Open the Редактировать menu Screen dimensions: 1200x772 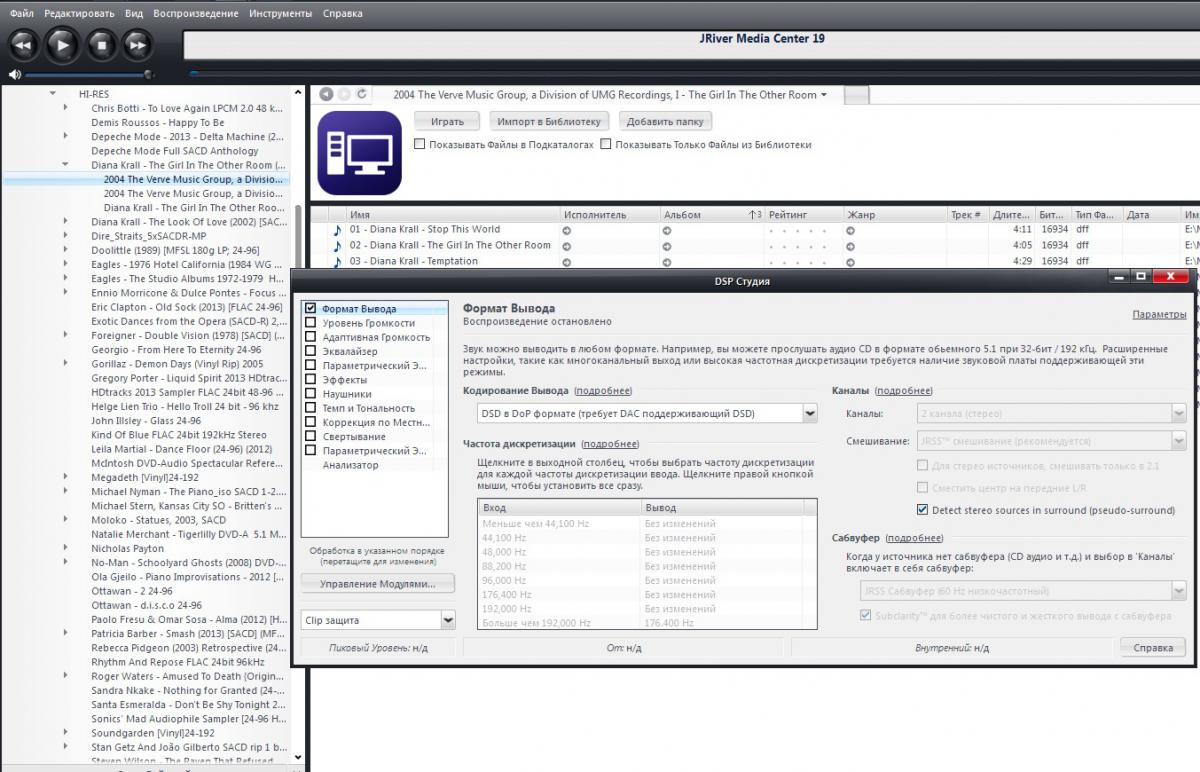coord(79,13)
